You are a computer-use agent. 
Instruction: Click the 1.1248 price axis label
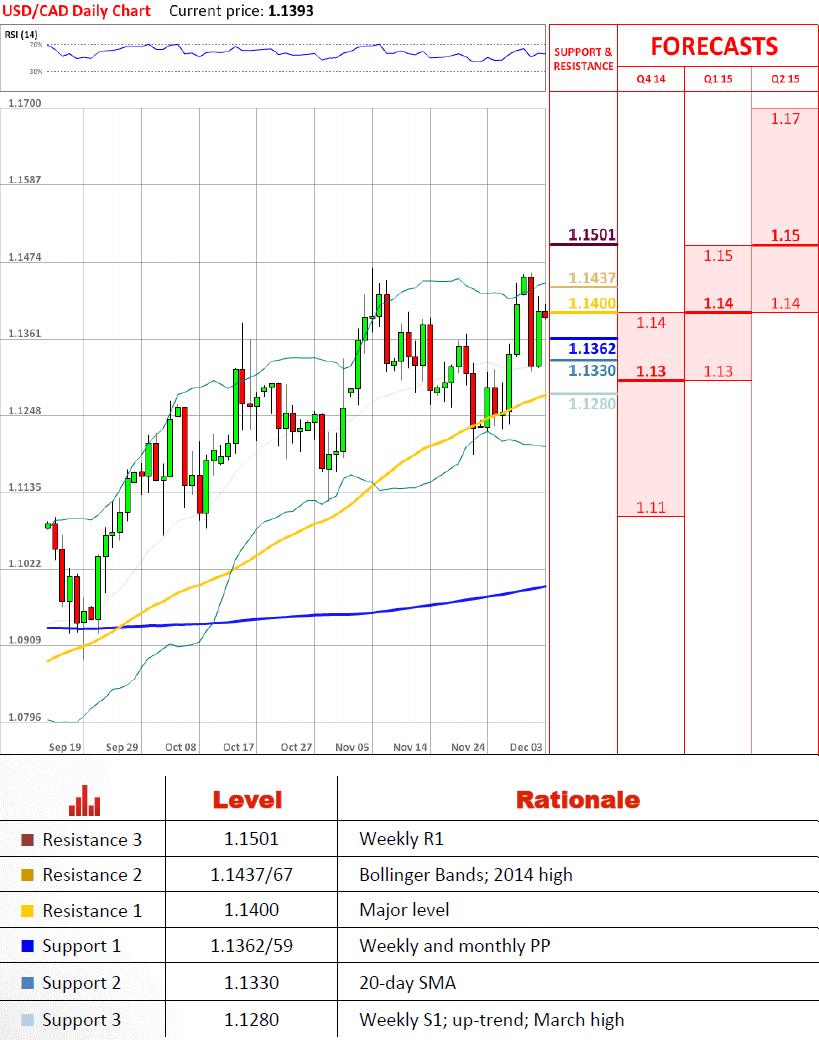click(x=25, y=410)
